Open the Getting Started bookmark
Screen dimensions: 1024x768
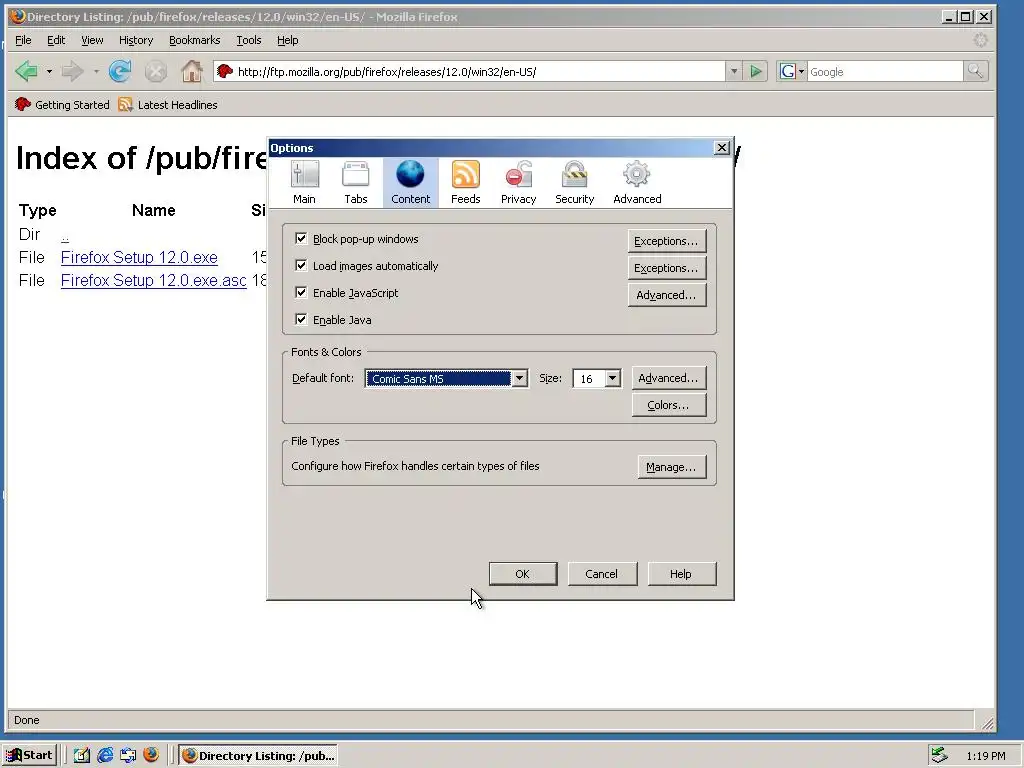[62, 104]
